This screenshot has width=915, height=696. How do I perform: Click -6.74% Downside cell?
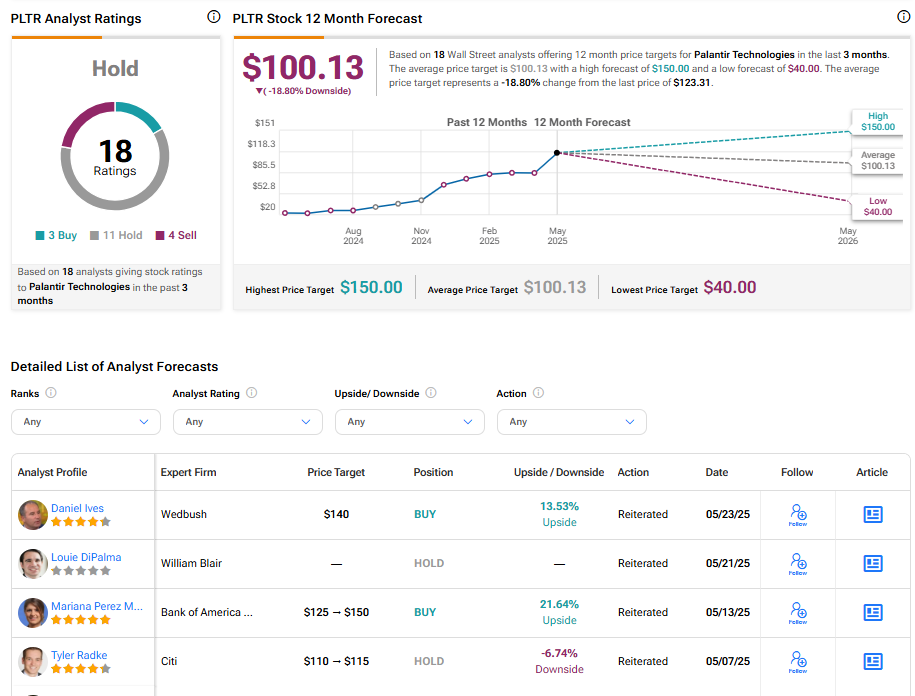(559, 661)
